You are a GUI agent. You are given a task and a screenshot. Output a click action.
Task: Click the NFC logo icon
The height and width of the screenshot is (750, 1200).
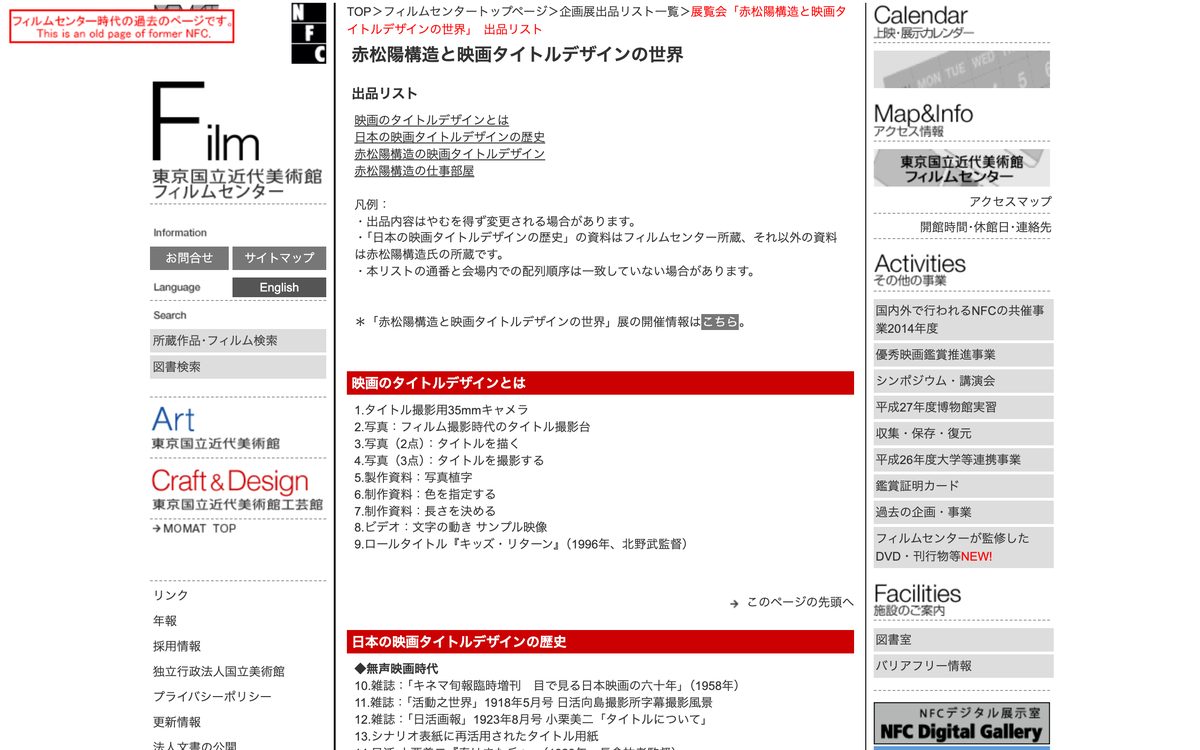click(308, 33)
